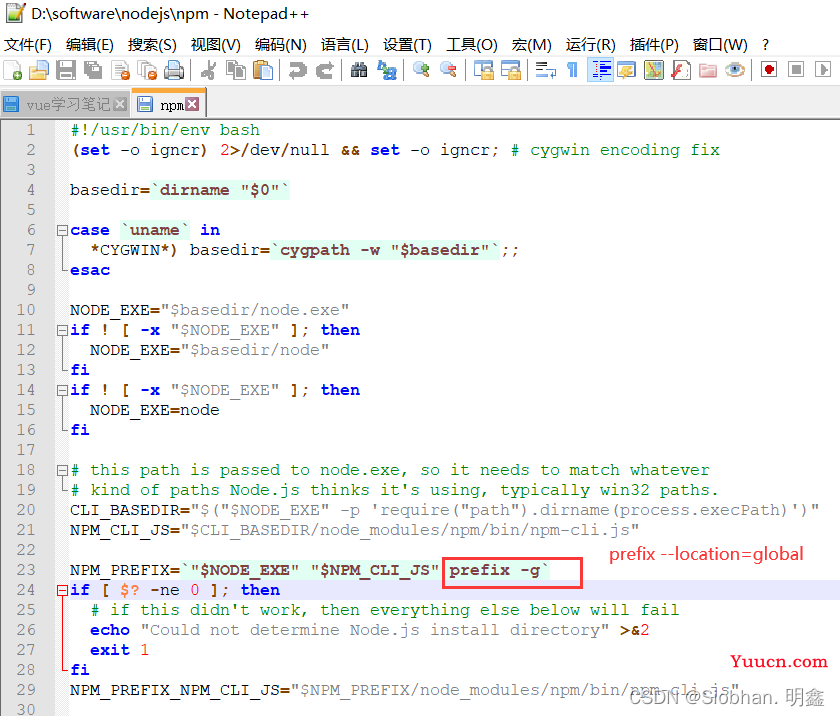Image resolution: width=840 pixels, height=716 pixels.
Task: Toggle the indent guide icon
Action: pyautogui.click(x=600, y=70)
